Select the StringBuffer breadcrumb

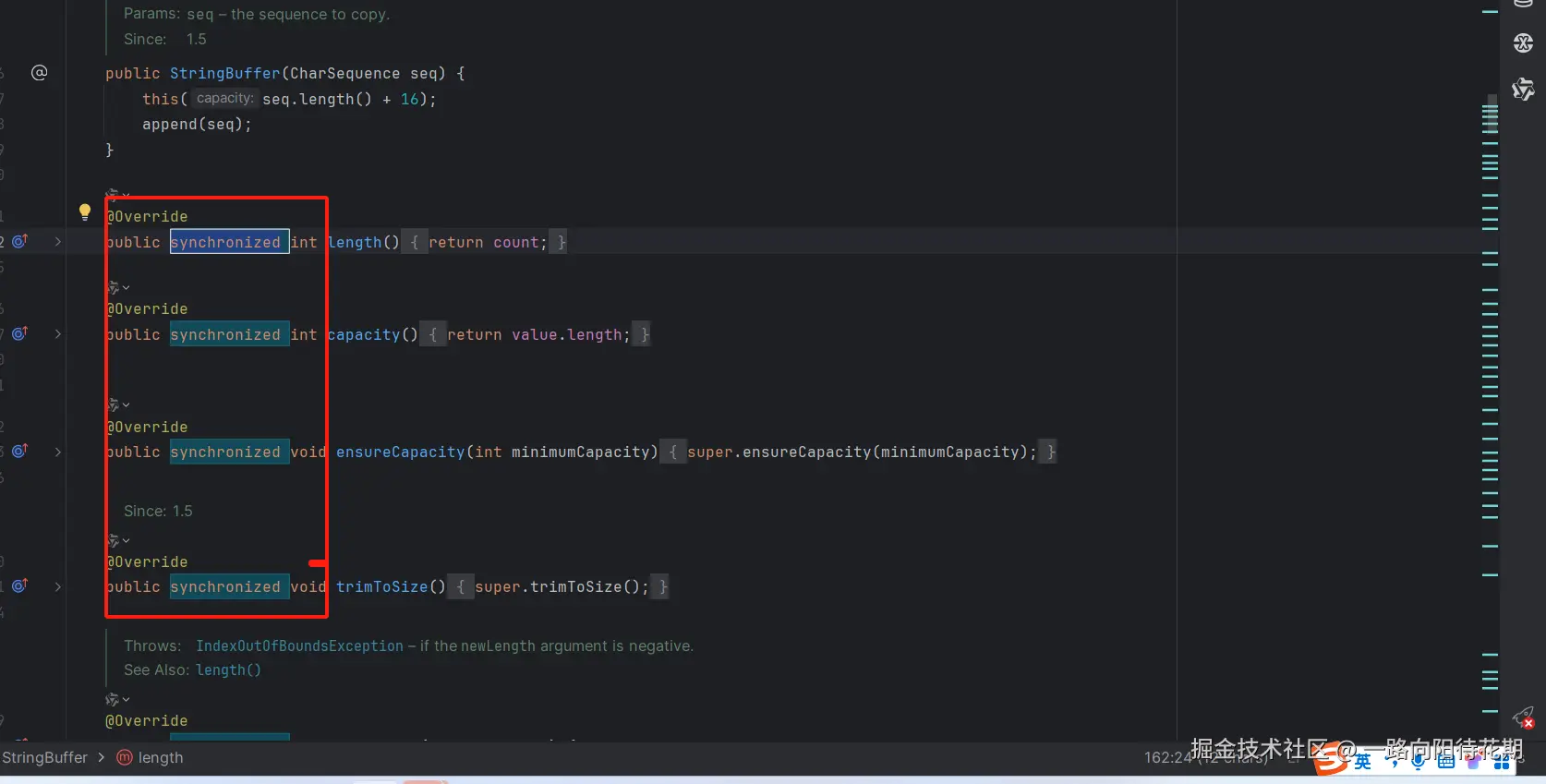pyautogui.click(x=44, y=757)
